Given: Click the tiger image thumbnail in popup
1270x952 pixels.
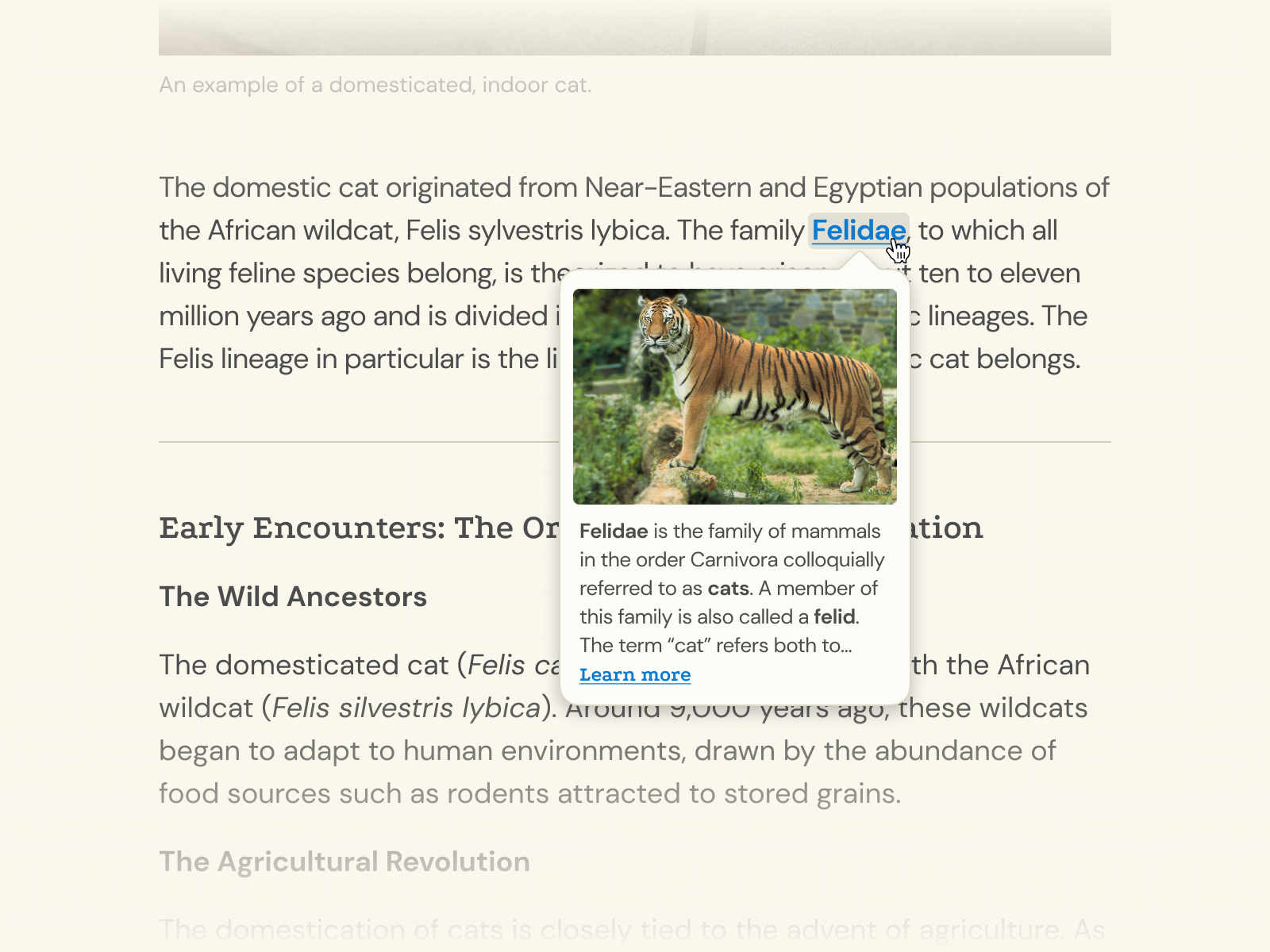Looking at the screenshot, I should [x=735, y=397].
